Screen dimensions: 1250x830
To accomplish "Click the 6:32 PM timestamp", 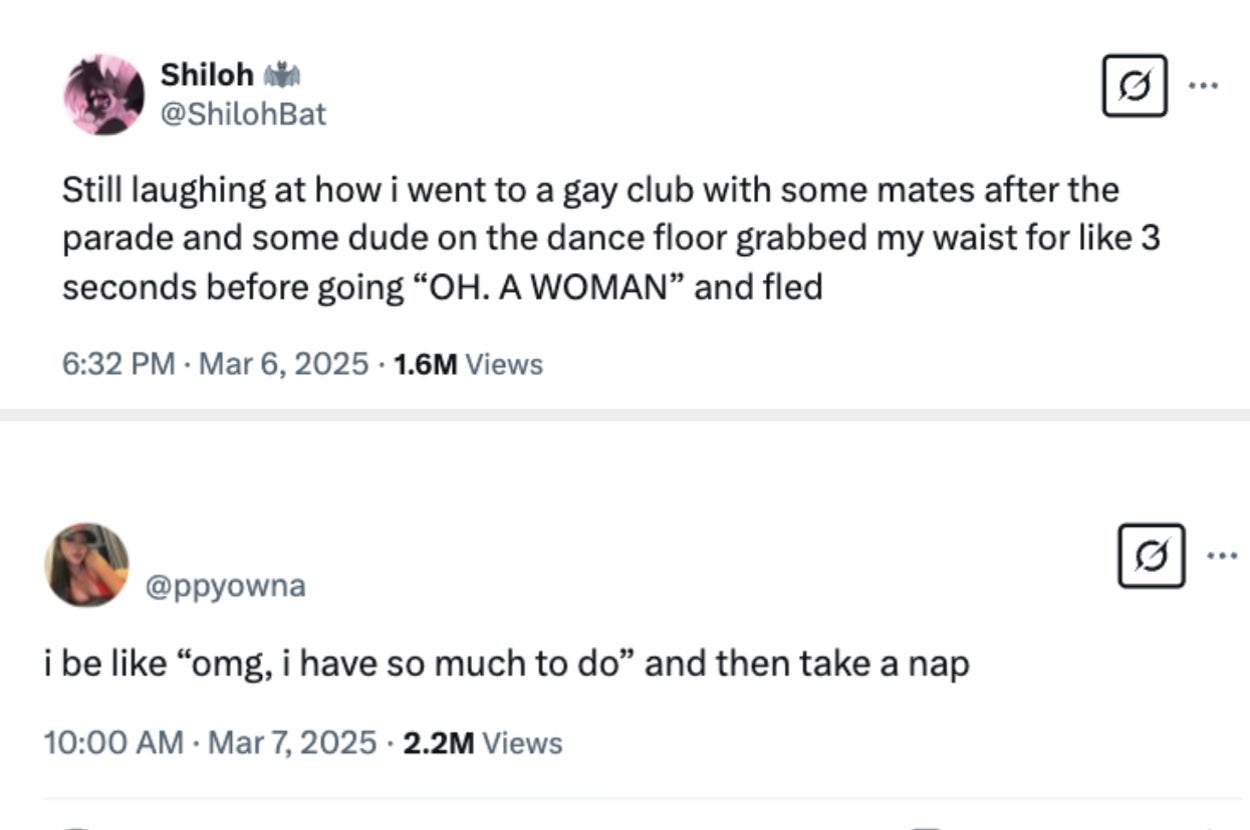I will [x=118, y=364].
